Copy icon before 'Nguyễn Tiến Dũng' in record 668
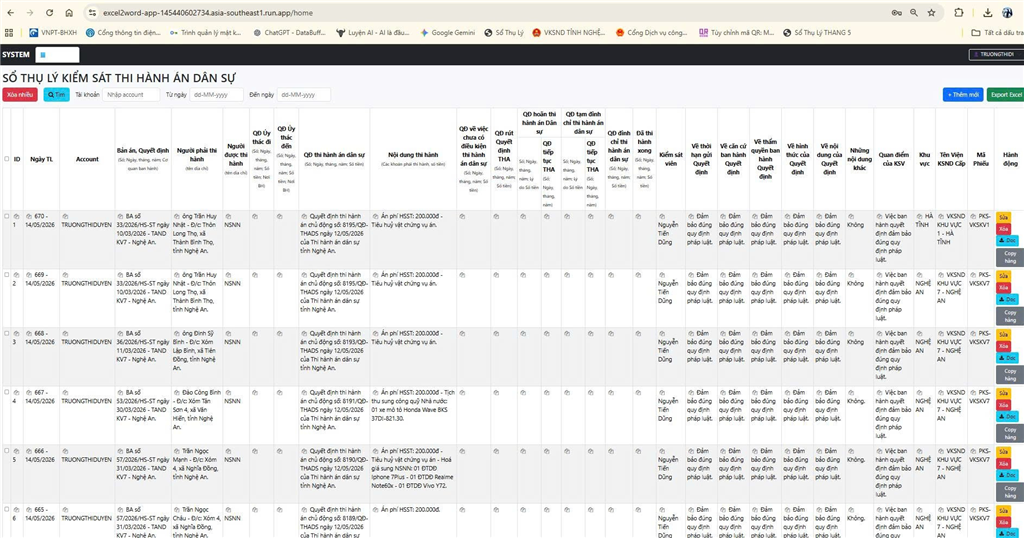This screenshot has height=538, width=1024. pyautogui.click(x=662, y=334)
